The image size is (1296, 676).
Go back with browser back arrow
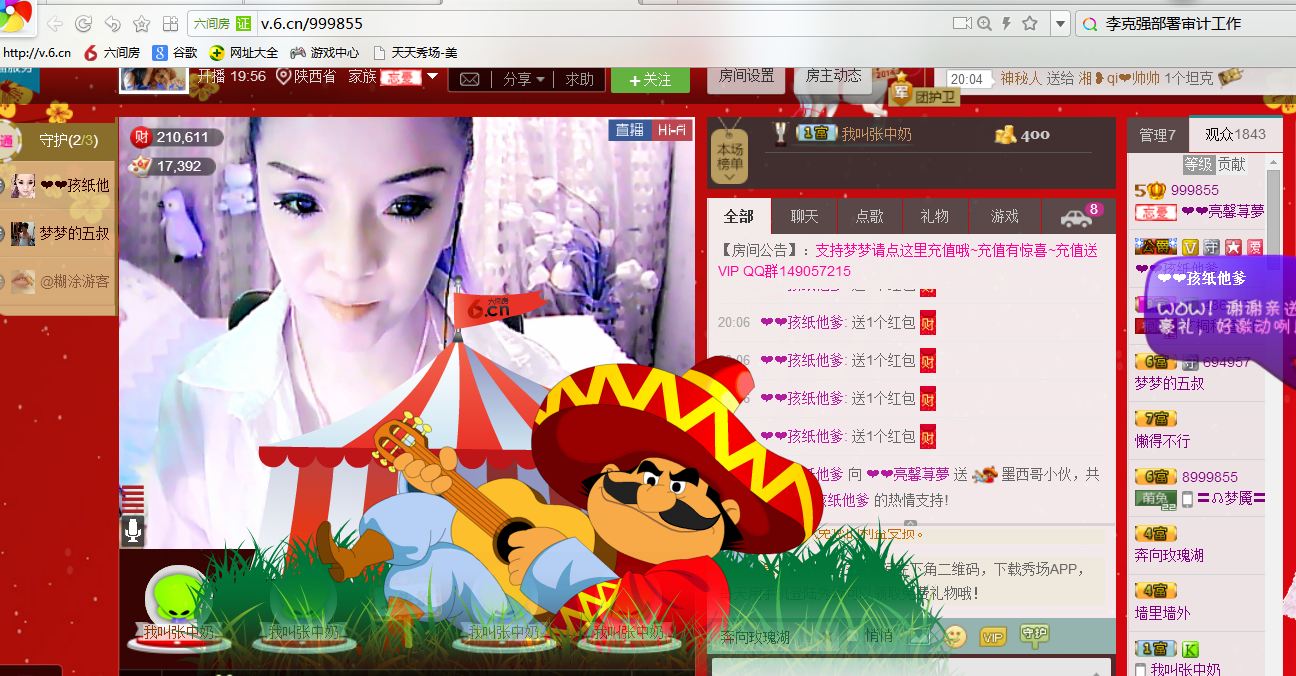tap(54, 24)
